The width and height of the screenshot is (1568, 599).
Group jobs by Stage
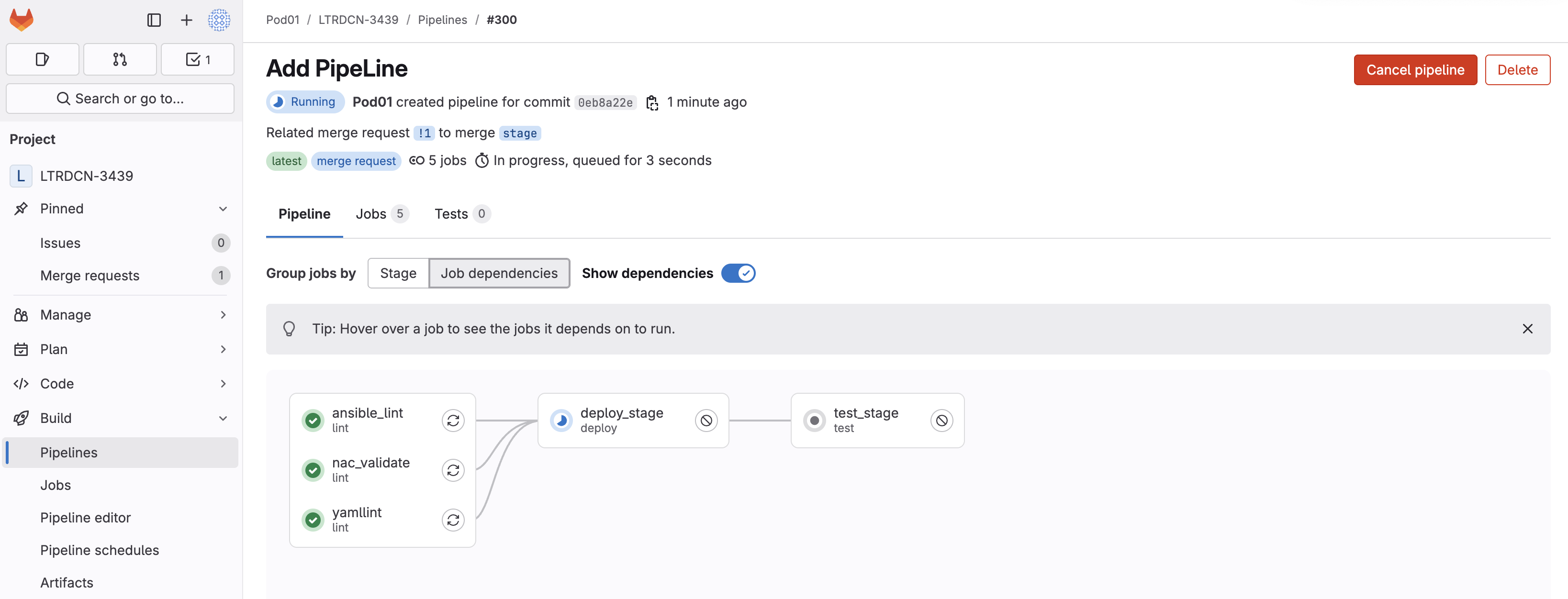pyautogui.click(x=398, y=273)
